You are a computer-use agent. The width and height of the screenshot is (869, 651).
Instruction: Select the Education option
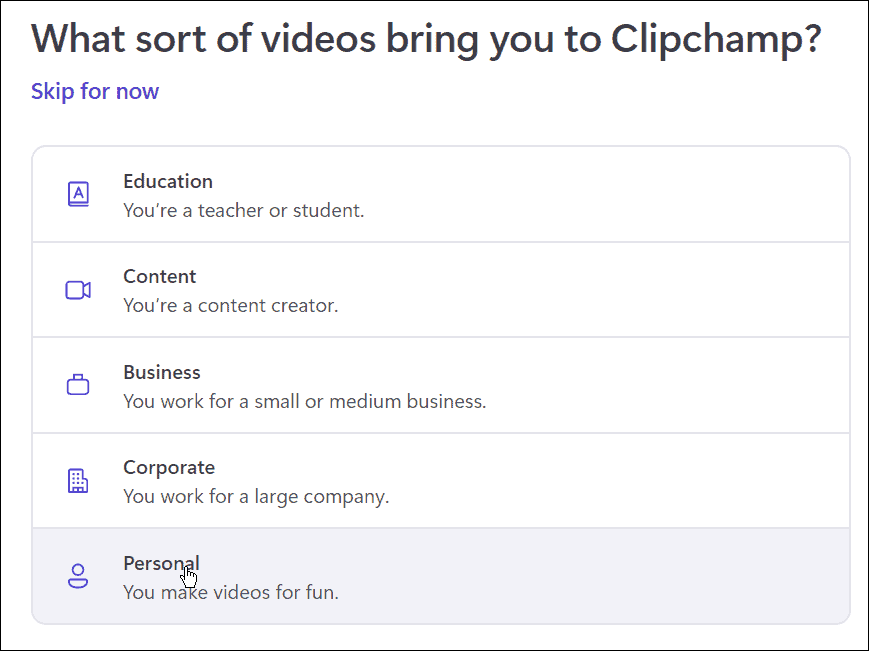(440, 194)
